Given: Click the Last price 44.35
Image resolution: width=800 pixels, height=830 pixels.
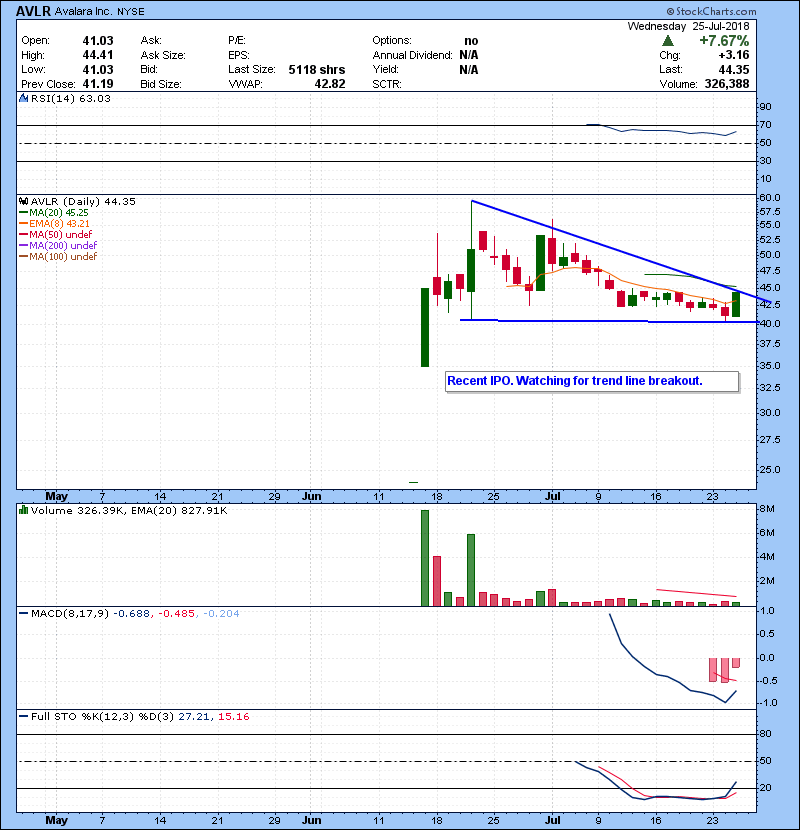Looking at the screenshot, I should pos(734,70).
